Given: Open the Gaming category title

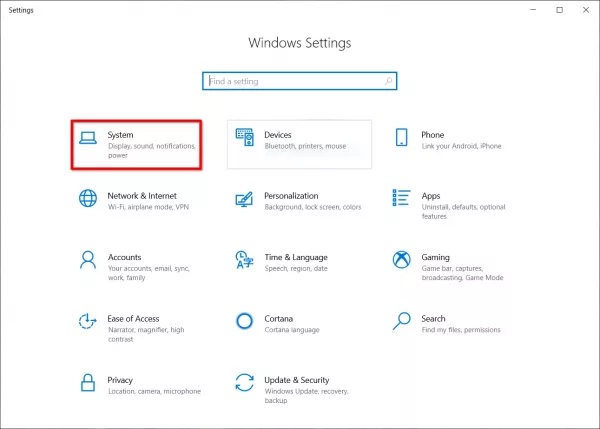Looking at the screenshot, I should 435,258.
